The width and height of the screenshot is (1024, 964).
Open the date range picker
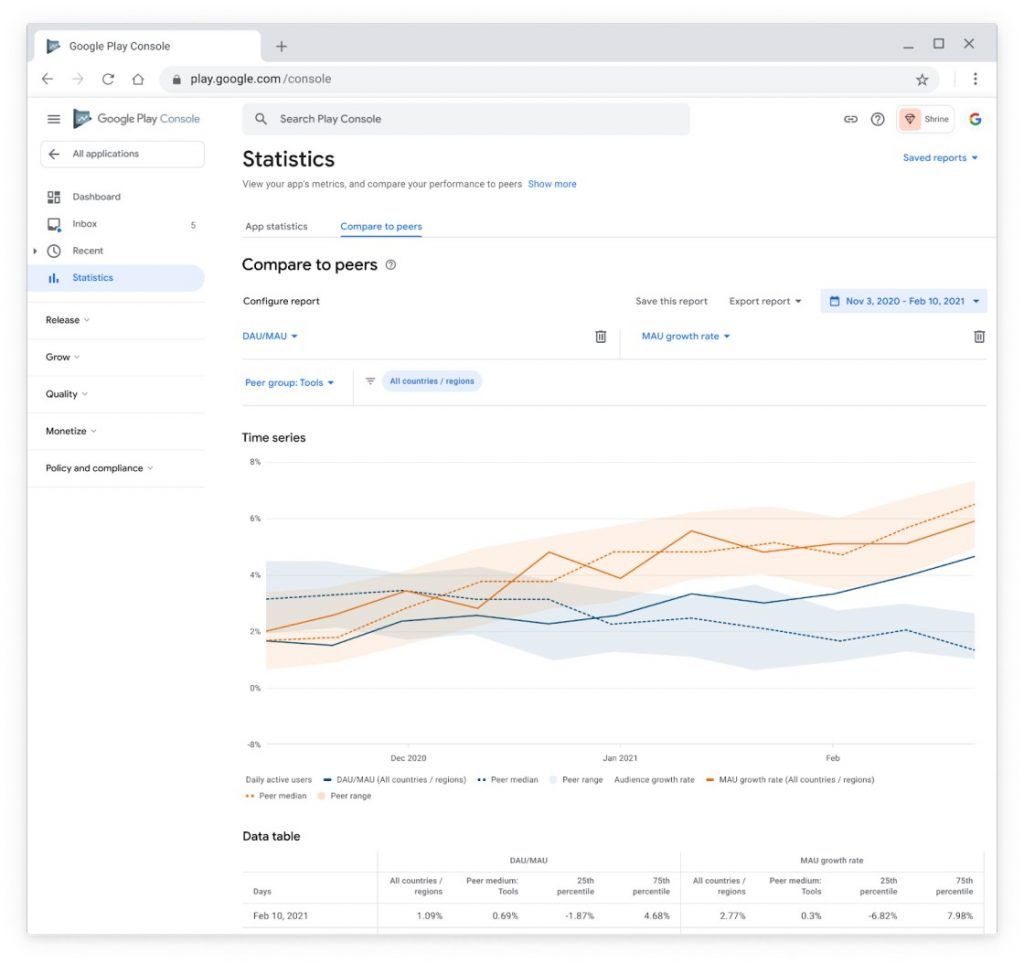pyautogui.click(x=904, y=302)
